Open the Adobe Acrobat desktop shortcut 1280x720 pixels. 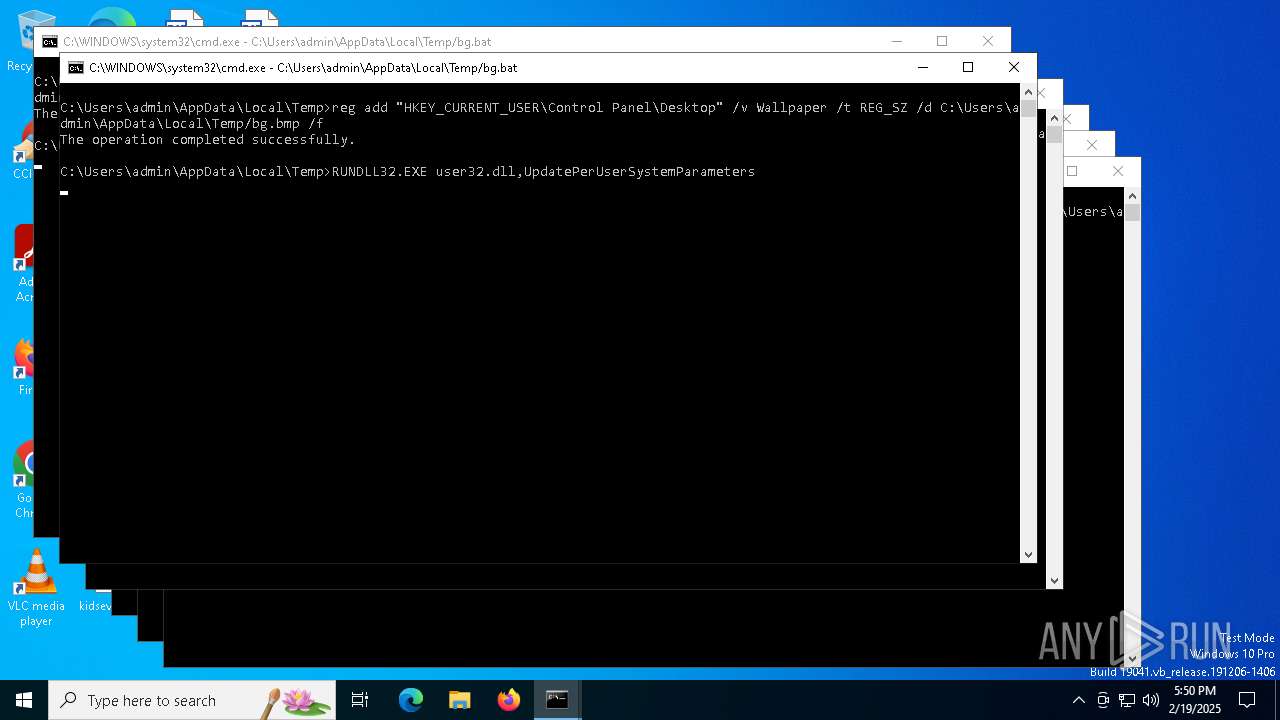(x=24, y=262)
